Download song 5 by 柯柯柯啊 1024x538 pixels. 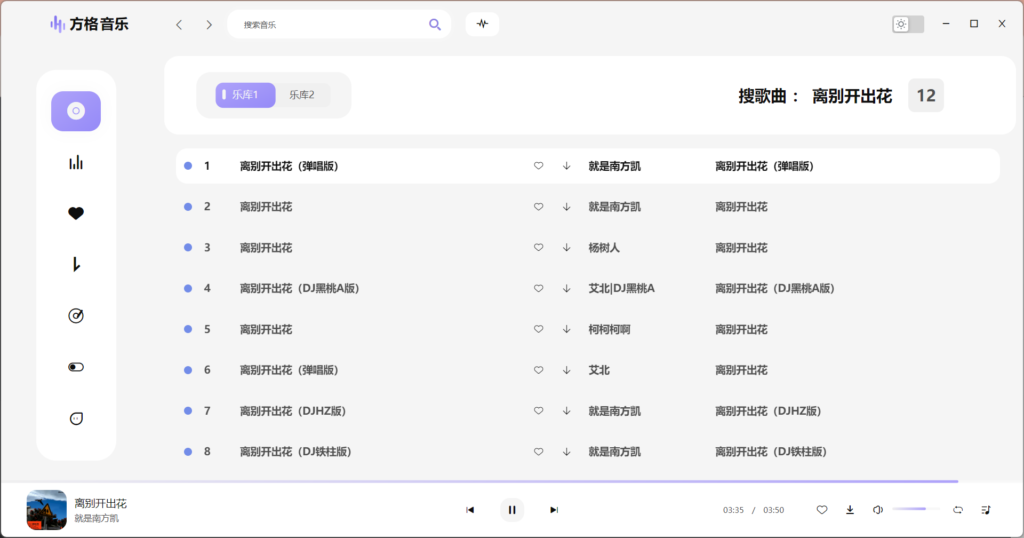point(566,329)
